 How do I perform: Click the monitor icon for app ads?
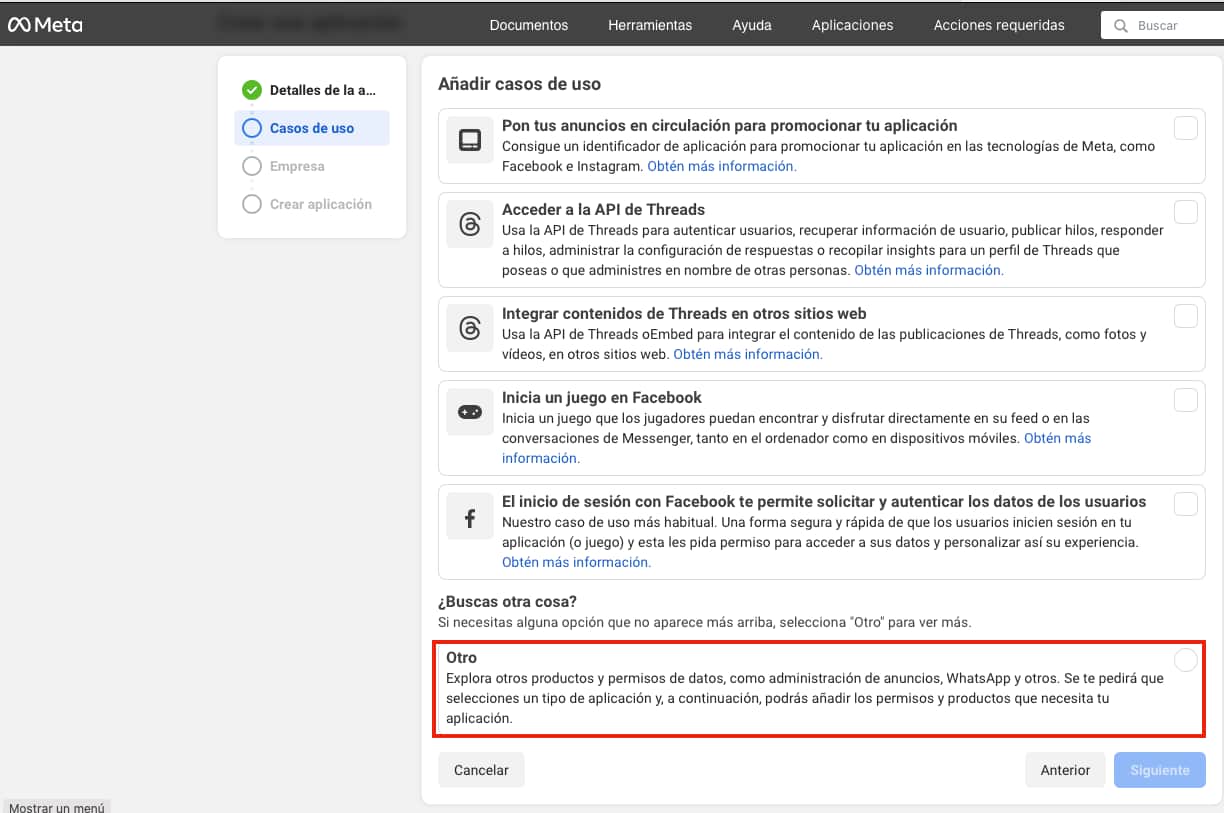(470, 141)
